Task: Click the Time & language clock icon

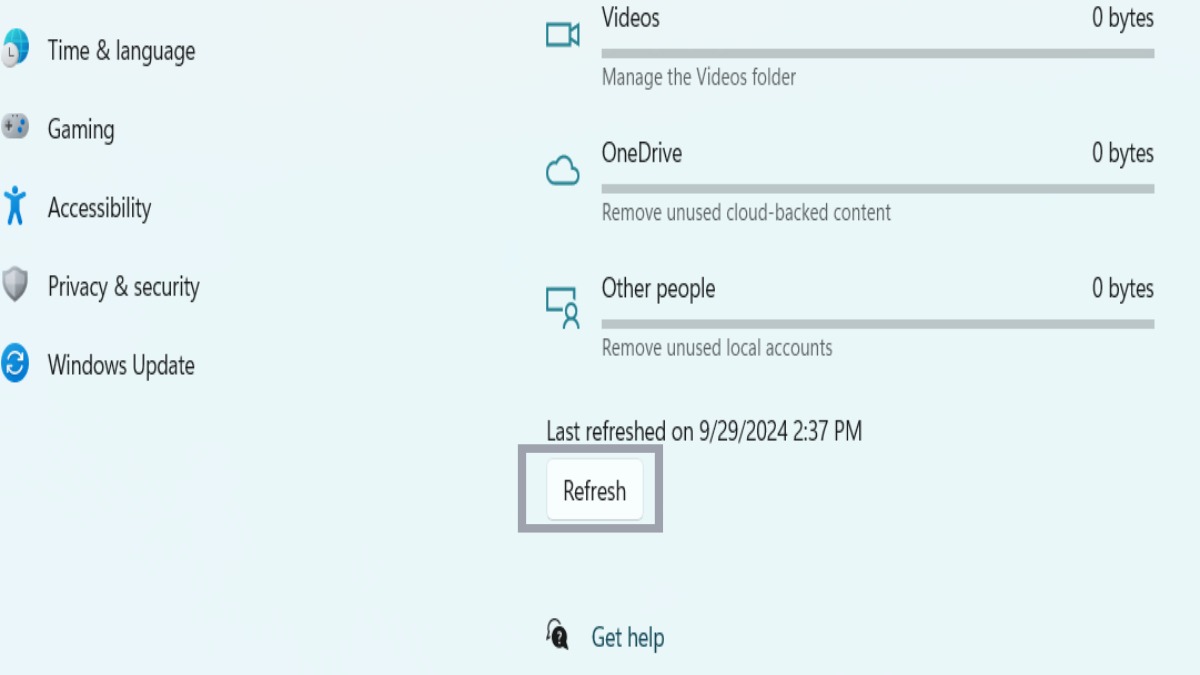Action: [15, 50]
